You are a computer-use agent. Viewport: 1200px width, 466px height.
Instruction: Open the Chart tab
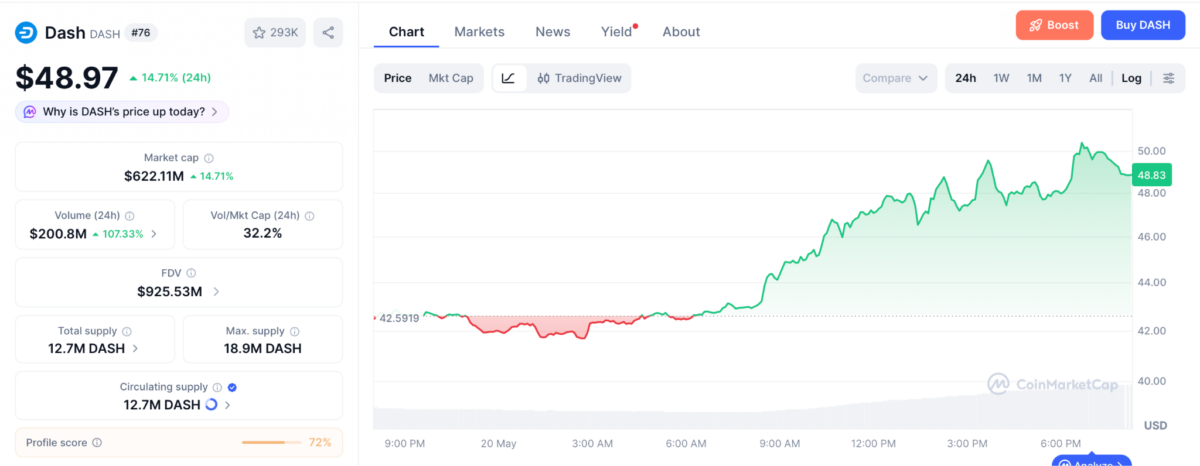pos(407,32)
